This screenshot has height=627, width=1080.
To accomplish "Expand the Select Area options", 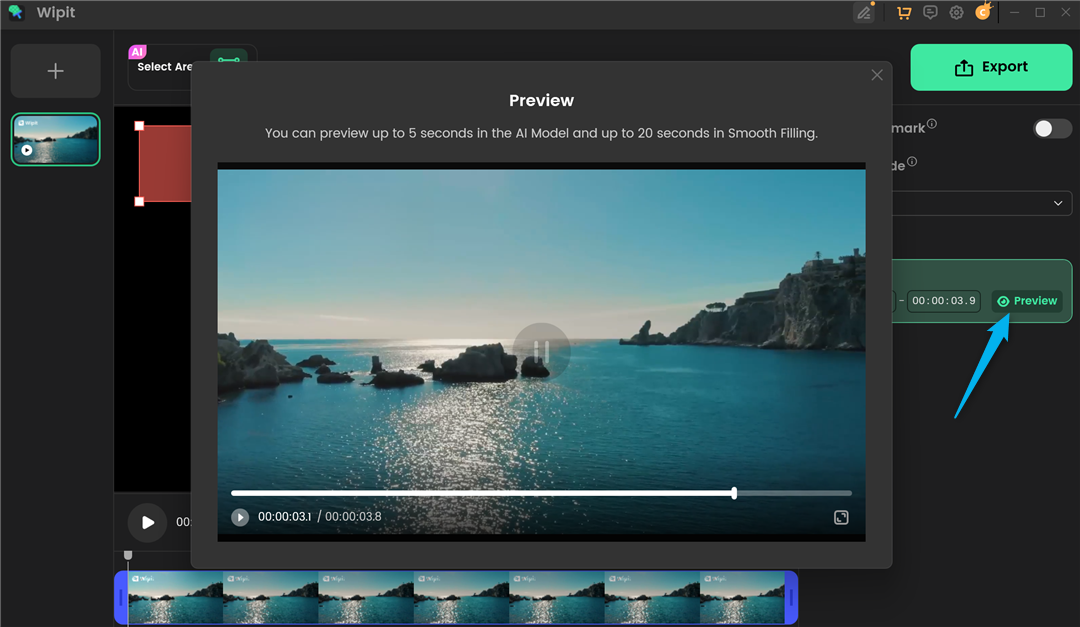I will pyautogui.click(x=166, y=66).
